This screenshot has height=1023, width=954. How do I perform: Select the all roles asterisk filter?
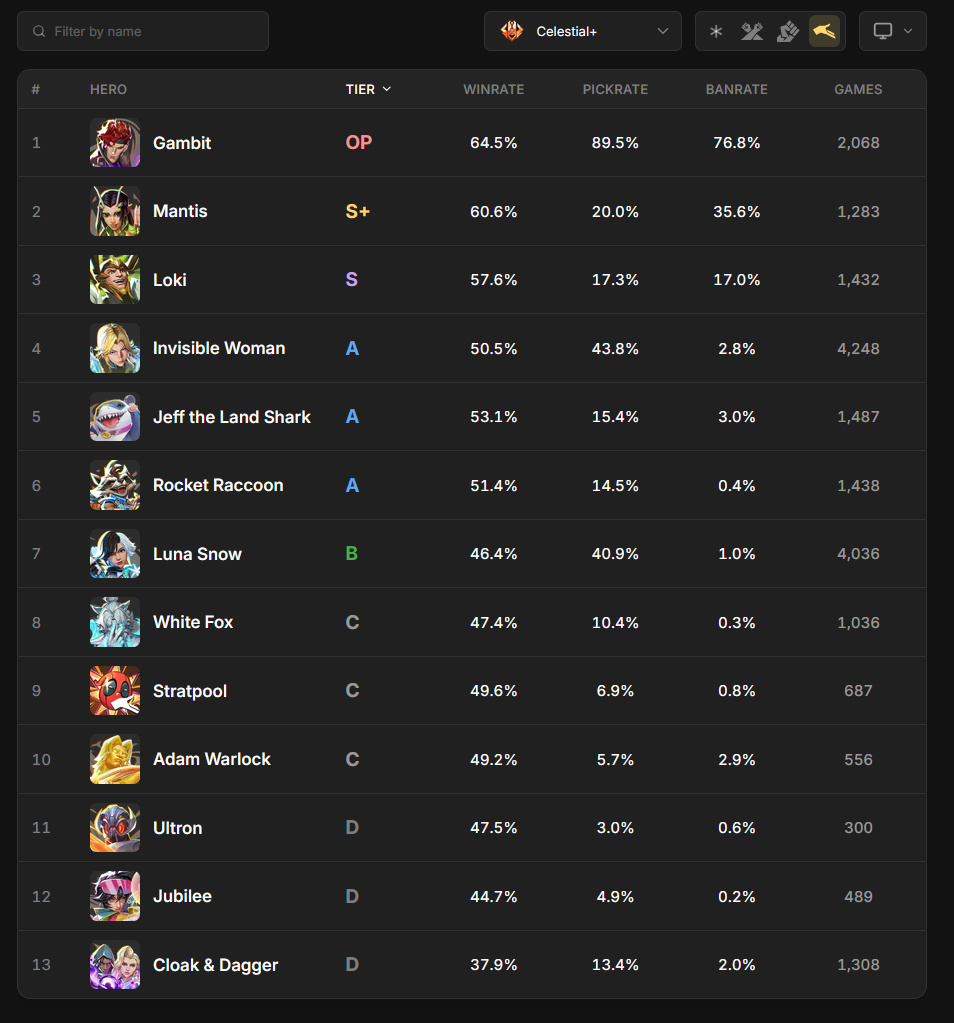coord(716,31)
